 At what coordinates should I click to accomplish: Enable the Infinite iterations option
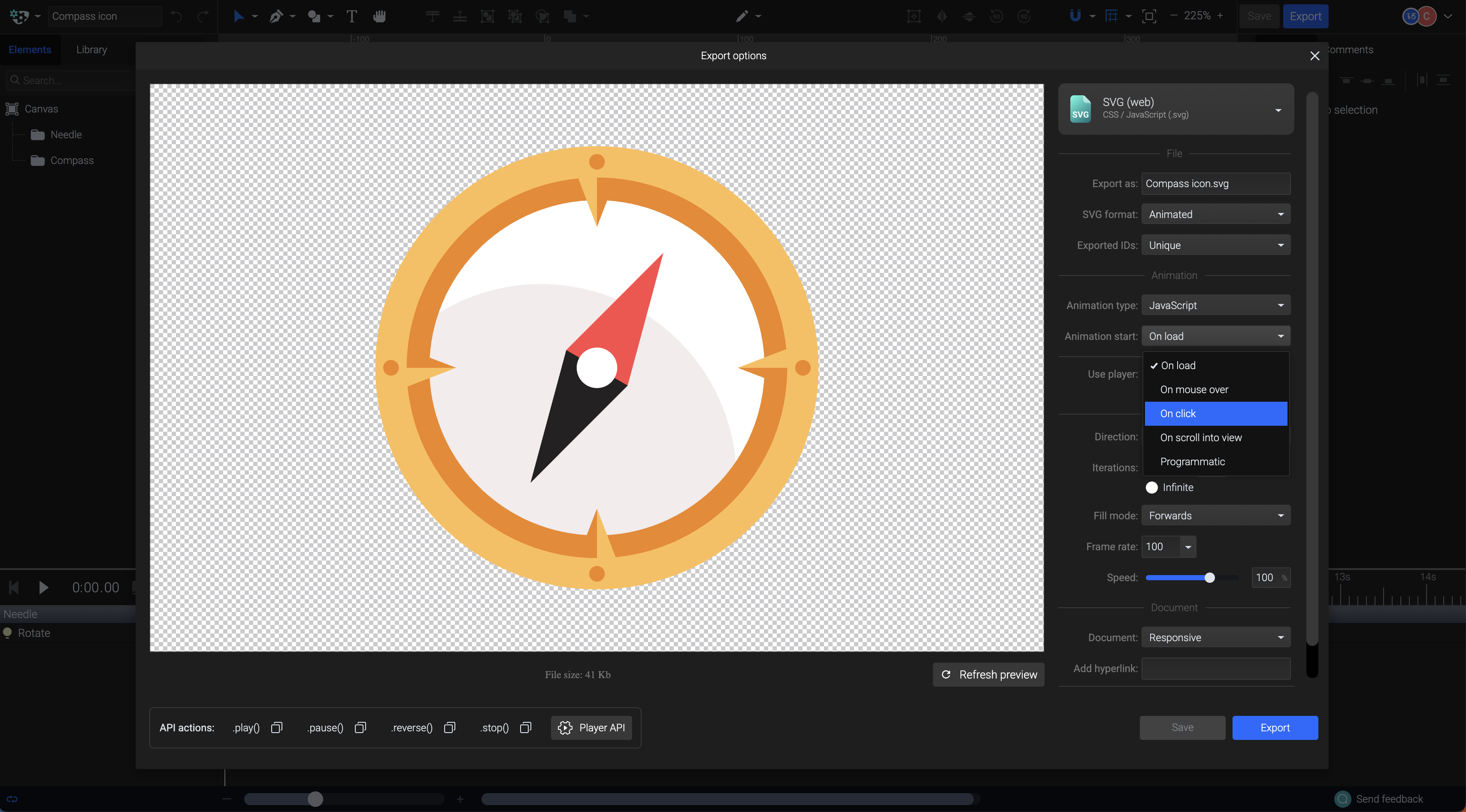coord(1152,488)
